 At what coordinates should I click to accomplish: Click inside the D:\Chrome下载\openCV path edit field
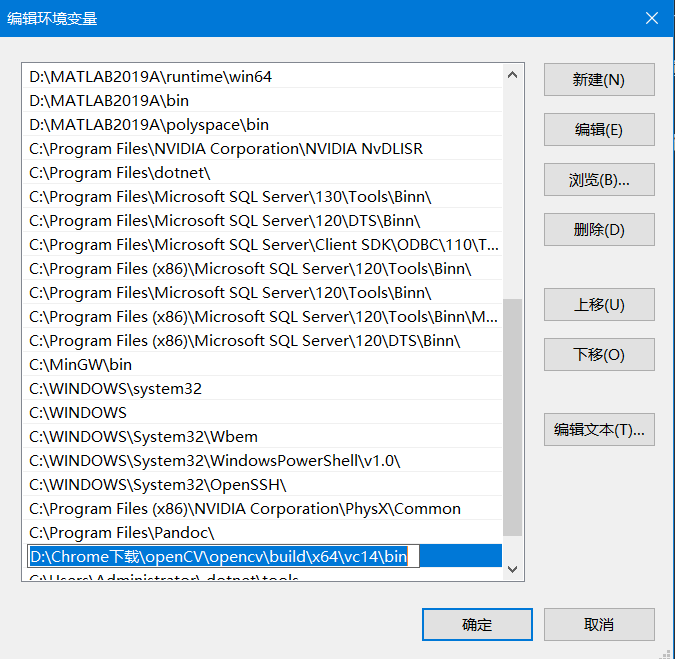click(223, 556)
